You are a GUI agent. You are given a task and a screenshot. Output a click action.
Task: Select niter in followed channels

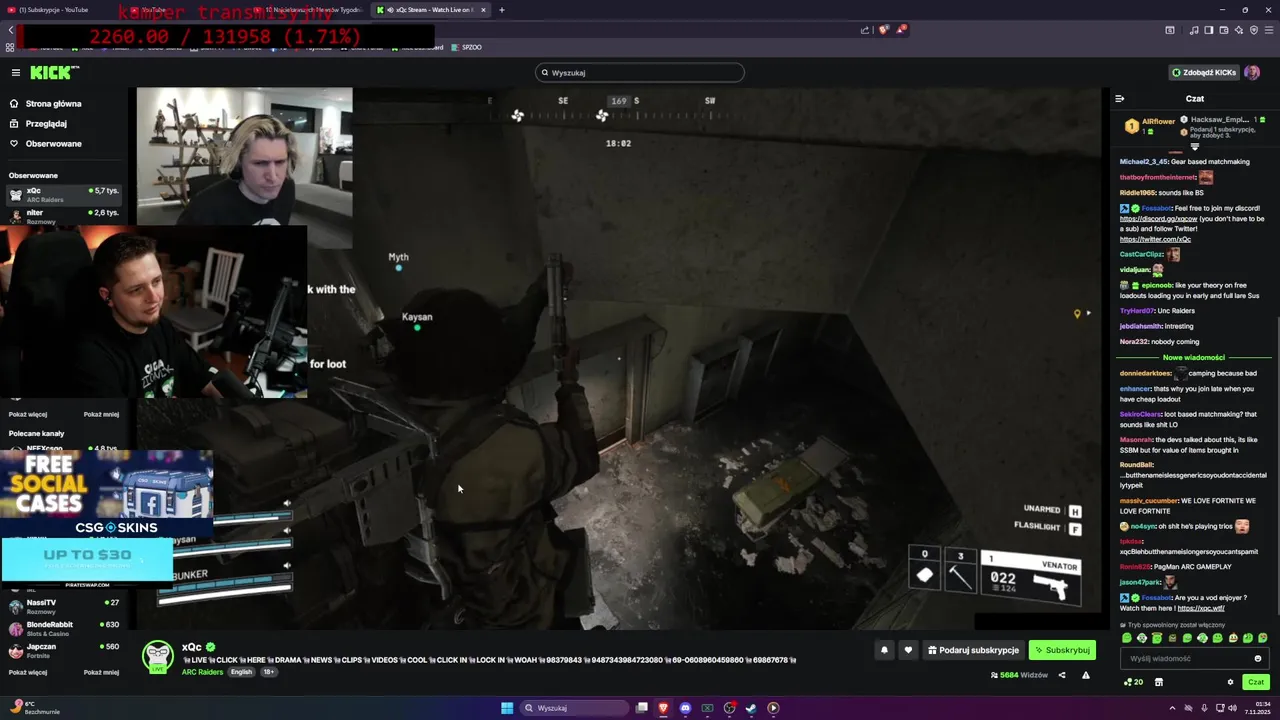tap(63, 216)
